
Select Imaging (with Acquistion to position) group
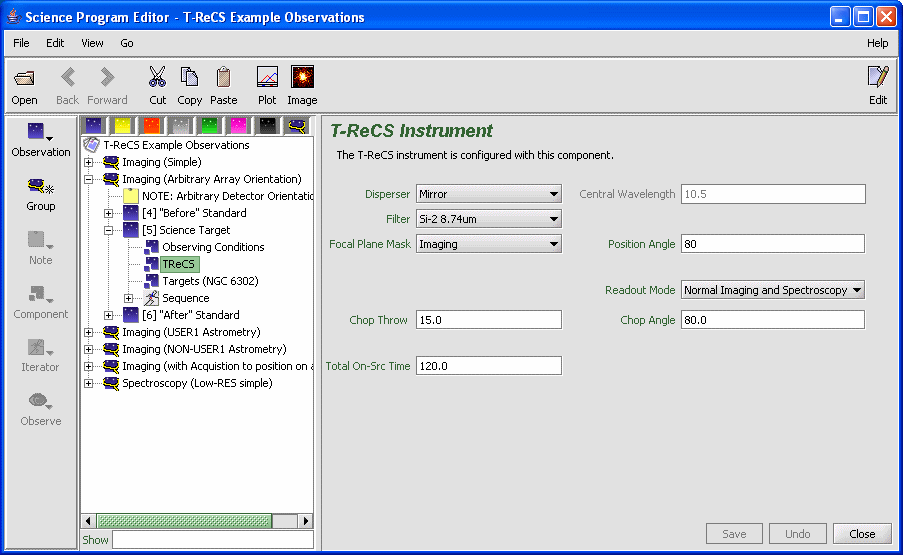(218, 366)
